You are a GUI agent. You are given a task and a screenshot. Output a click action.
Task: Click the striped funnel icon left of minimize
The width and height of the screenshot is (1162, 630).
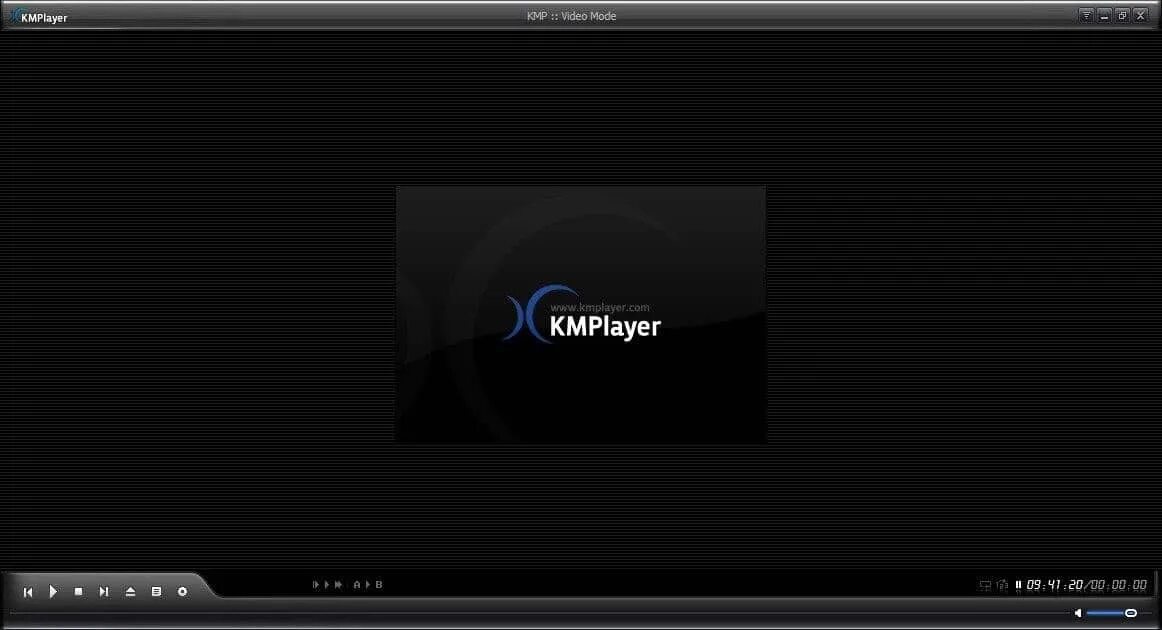coord(1086,15)
